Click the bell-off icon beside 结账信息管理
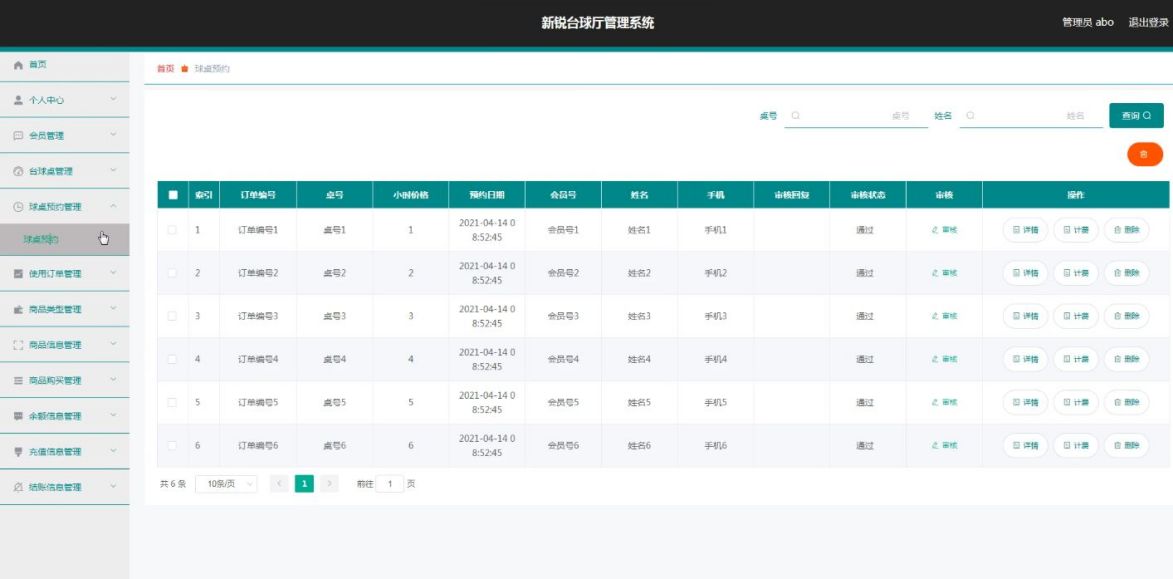This screenshot has height=579, width=1173. coord(19,487)
